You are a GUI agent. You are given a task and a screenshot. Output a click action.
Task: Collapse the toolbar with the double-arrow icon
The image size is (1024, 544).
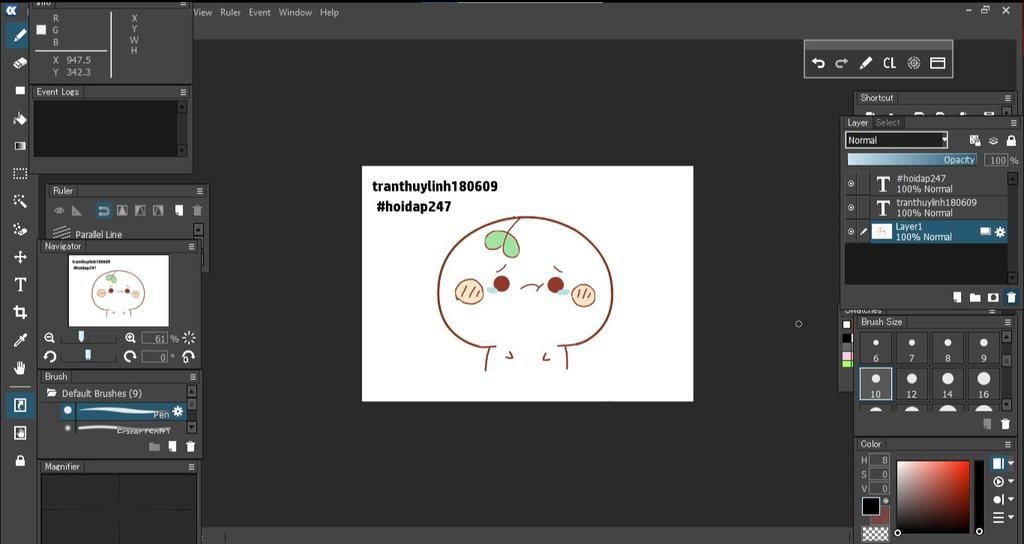10,10
